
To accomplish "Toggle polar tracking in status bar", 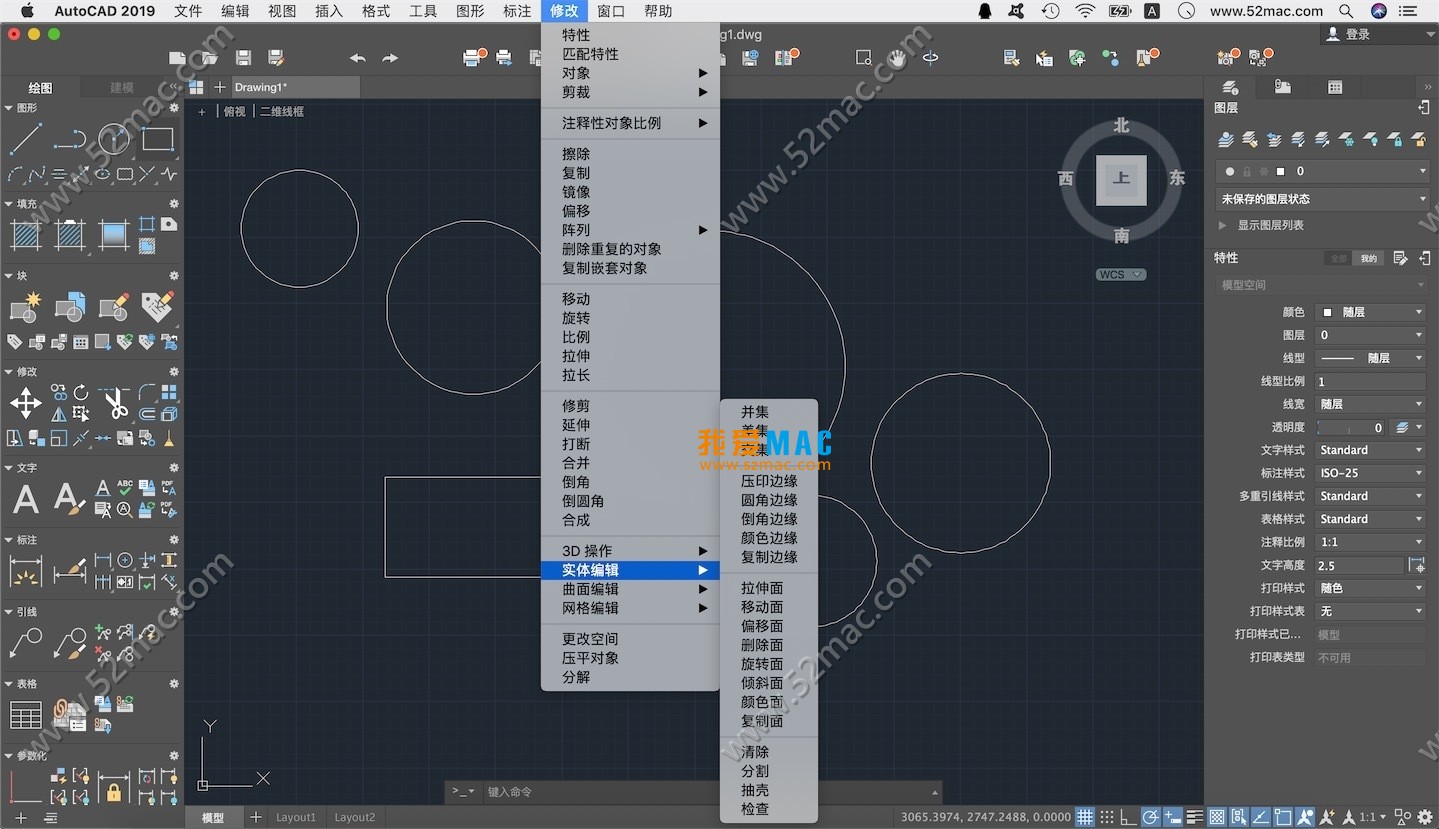I will pos(1150,817).
